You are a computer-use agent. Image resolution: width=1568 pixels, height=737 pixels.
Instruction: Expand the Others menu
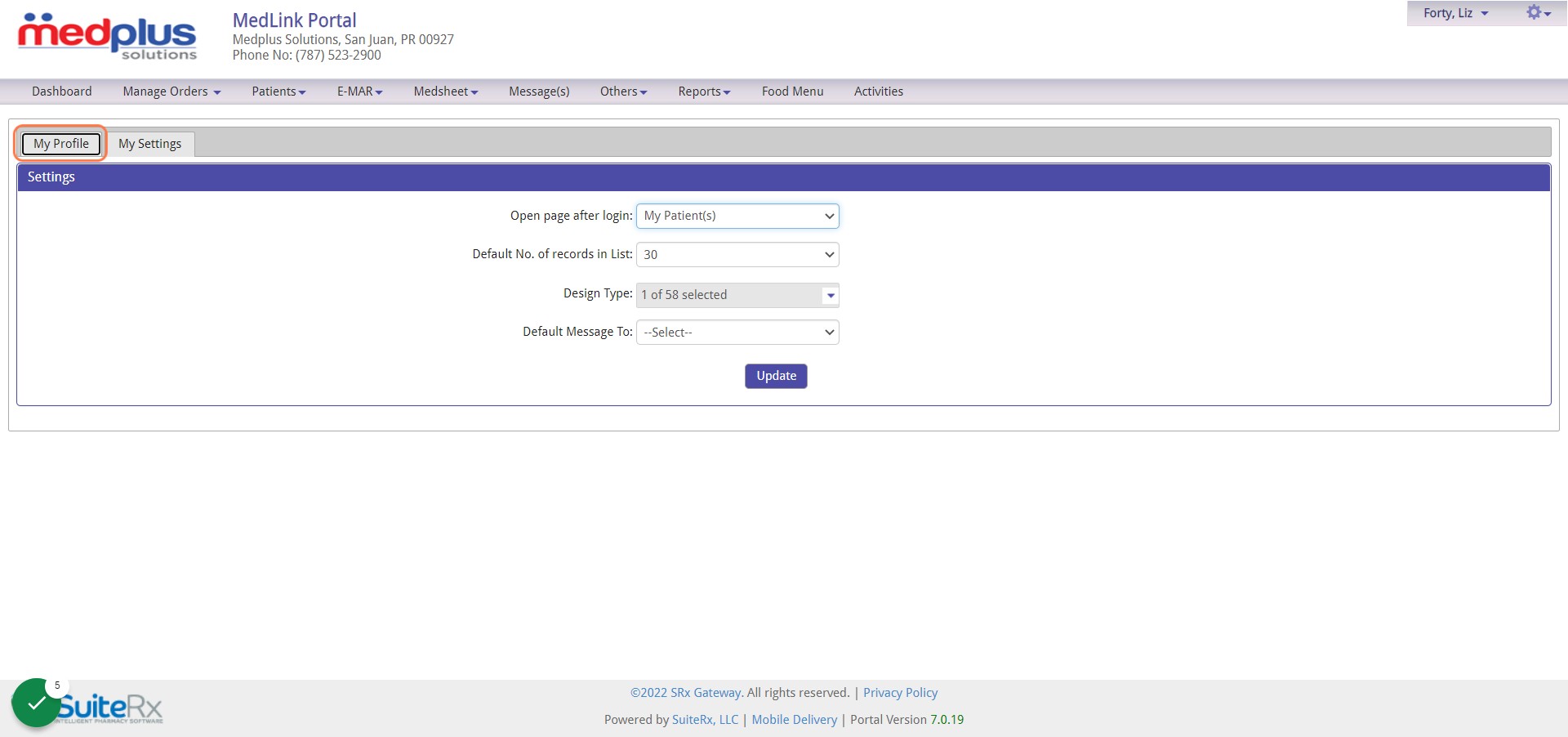(x=623, y=92)
